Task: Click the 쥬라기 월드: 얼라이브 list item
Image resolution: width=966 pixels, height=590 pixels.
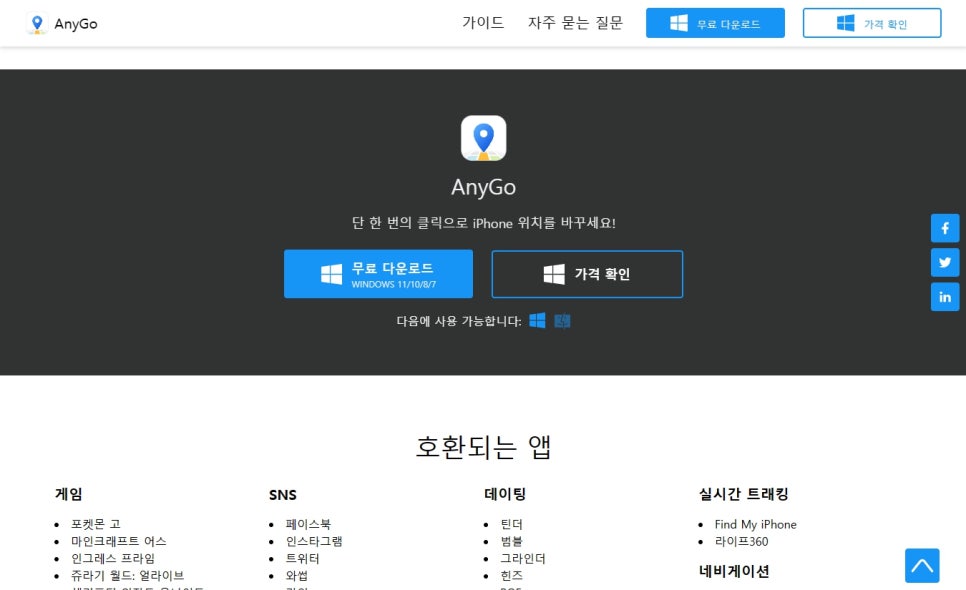Action: 128,576
